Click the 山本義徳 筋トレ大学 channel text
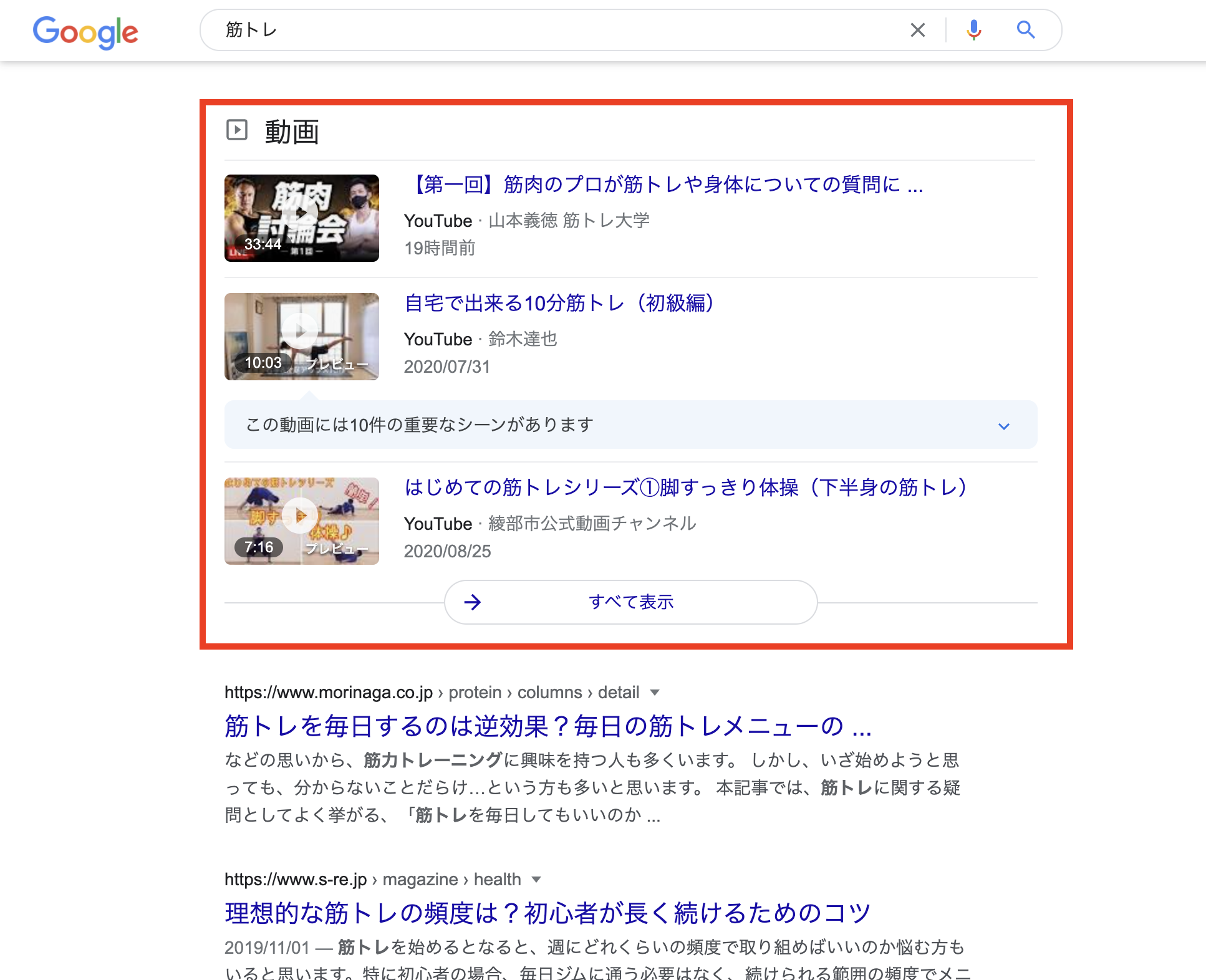The image size is (1206, 980). [x=569, y=221]
